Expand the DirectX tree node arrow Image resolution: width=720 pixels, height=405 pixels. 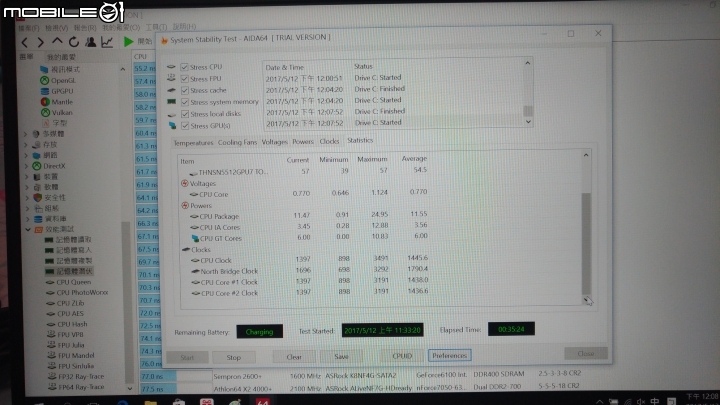[x=26, y=166]
